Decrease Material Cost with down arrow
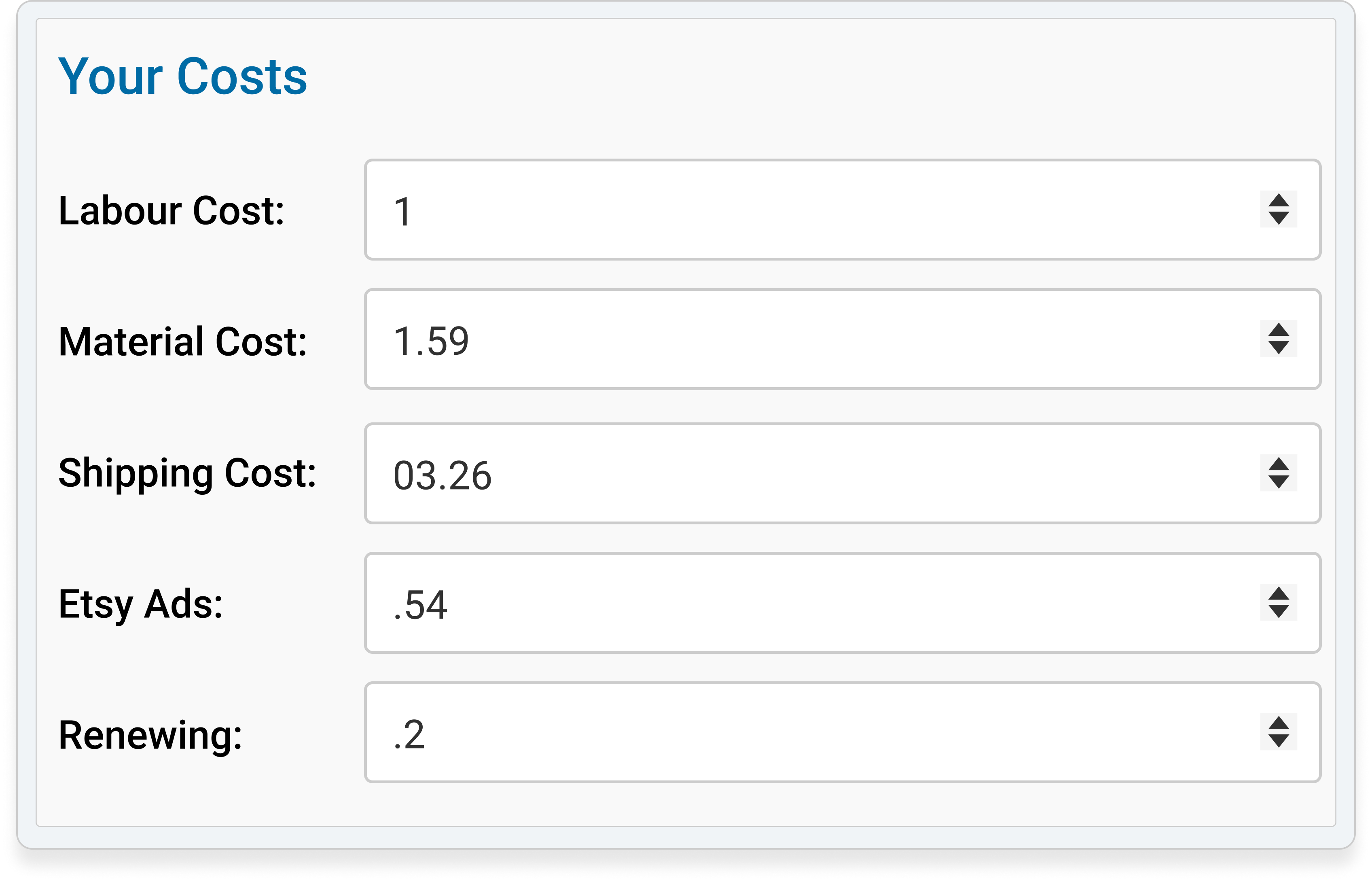Screen dimensions: 1372x882 point(1278,348)
